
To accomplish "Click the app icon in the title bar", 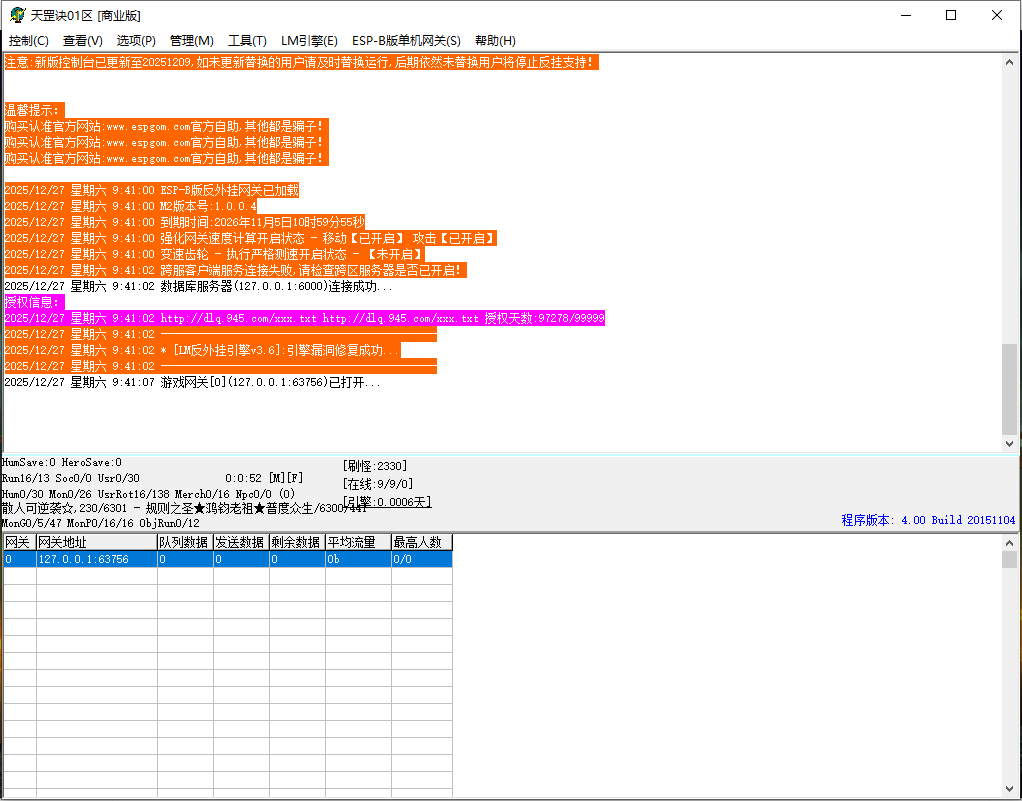I will coord(17,15).
